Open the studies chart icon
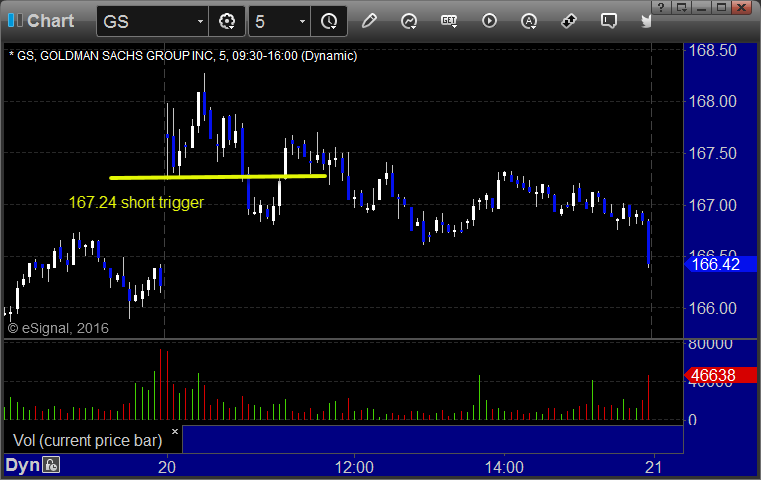 coord(409,21)
